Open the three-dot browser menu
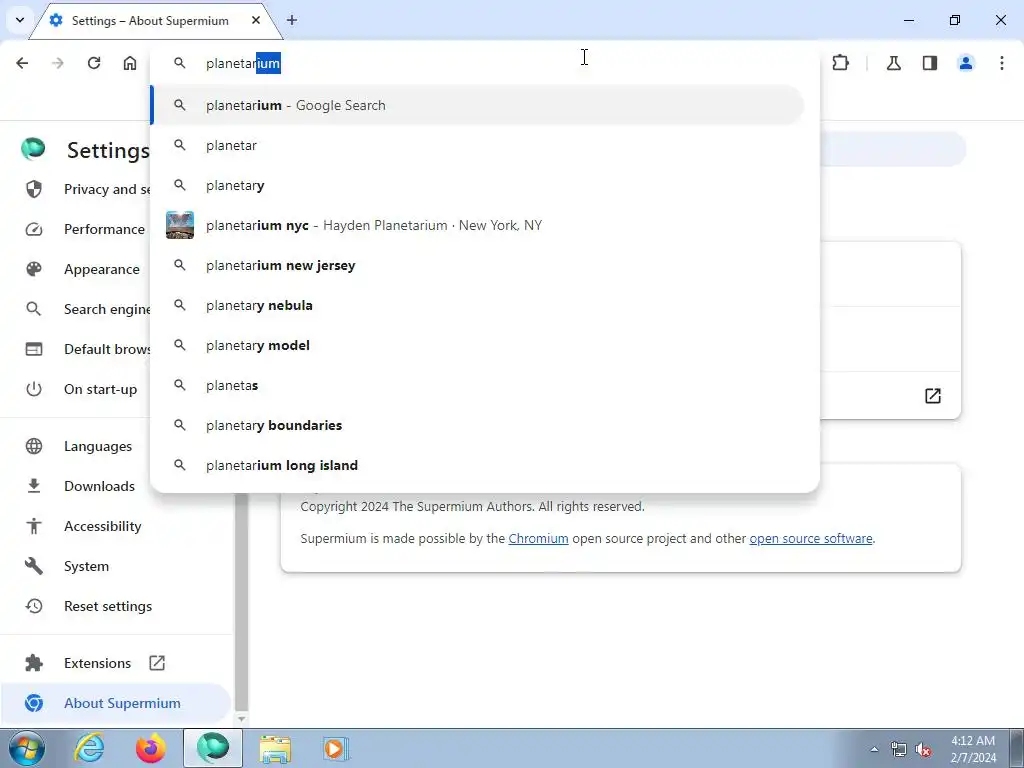 pos(1001,63)
